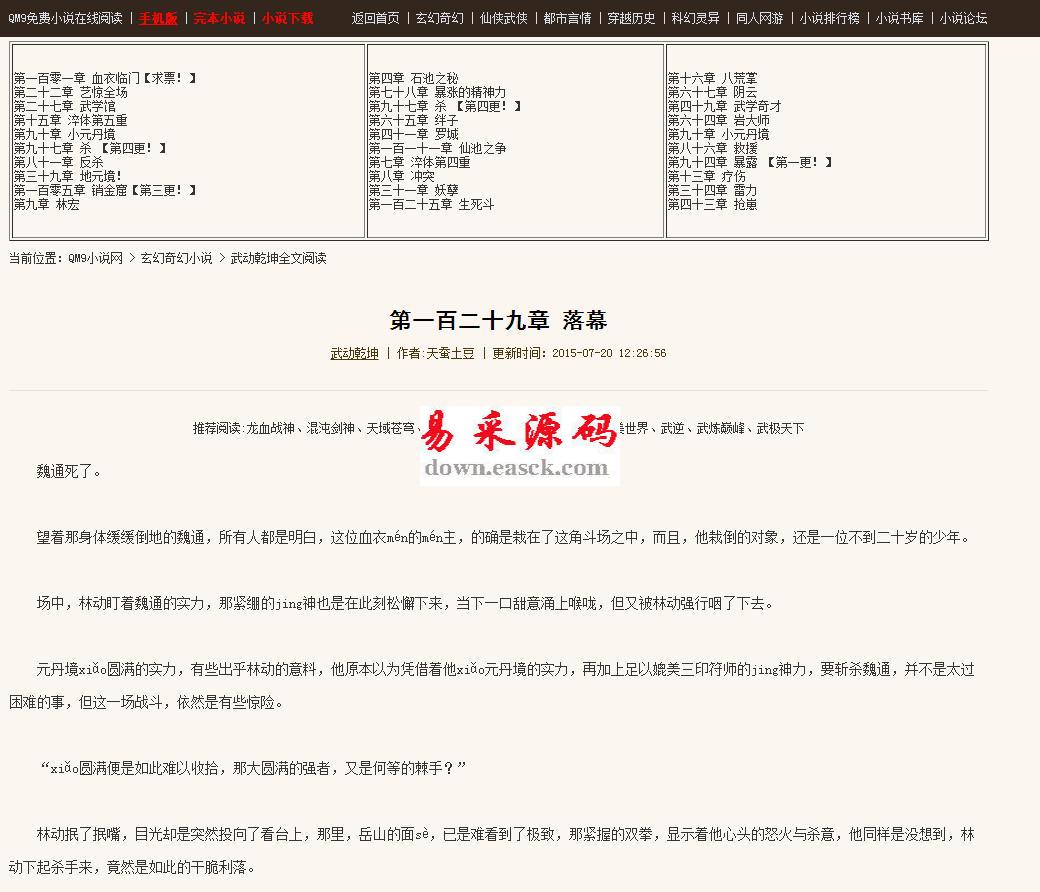Open chapter 第一百一十一章 仙池之争
Image resolution: width=1040 pixels, height=892 pixels.
coord(437,149)
